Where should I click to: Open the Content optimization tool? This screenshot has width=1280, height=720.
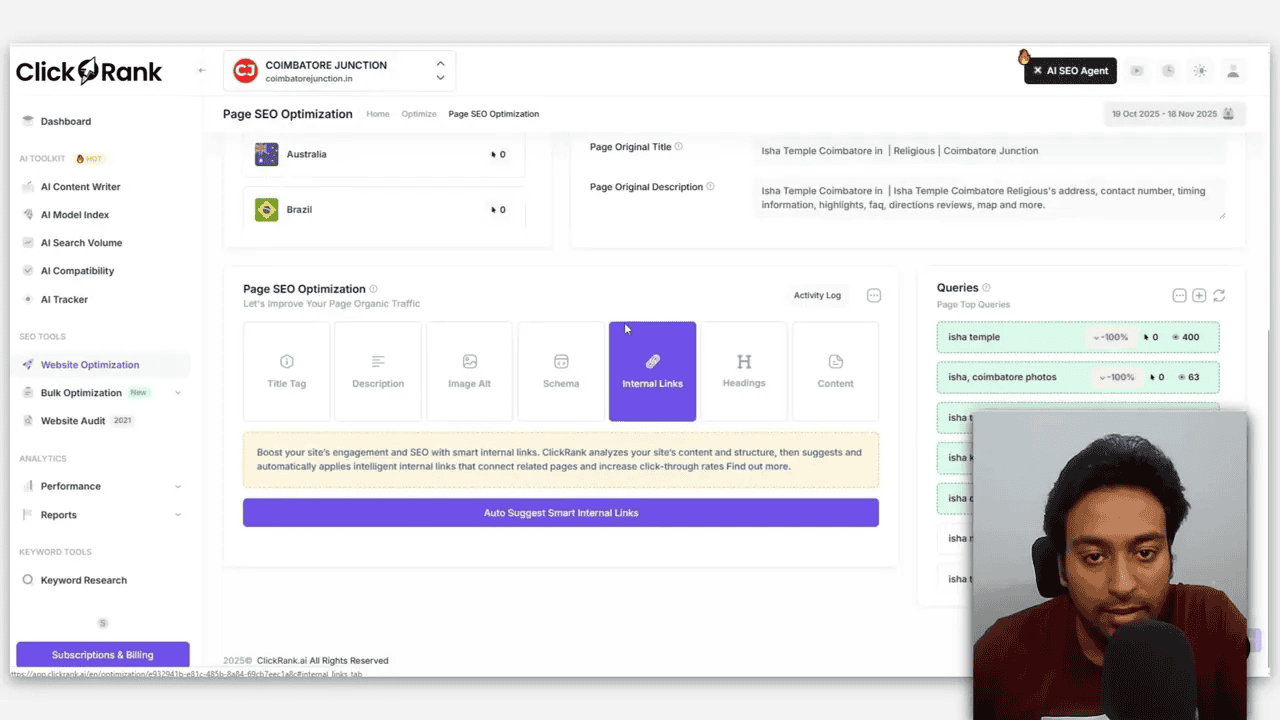click(835, 371)
